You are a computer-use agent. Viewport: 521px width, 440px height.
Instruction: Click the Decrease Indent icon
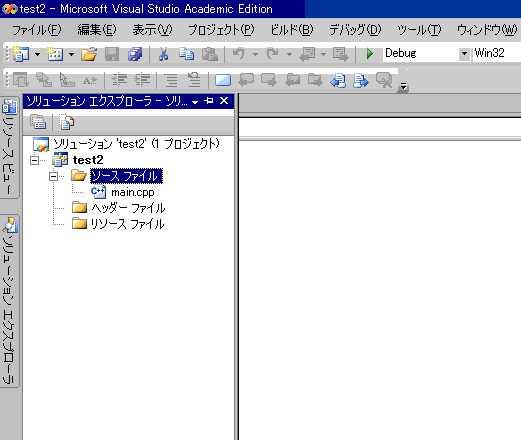click(119, 80)
